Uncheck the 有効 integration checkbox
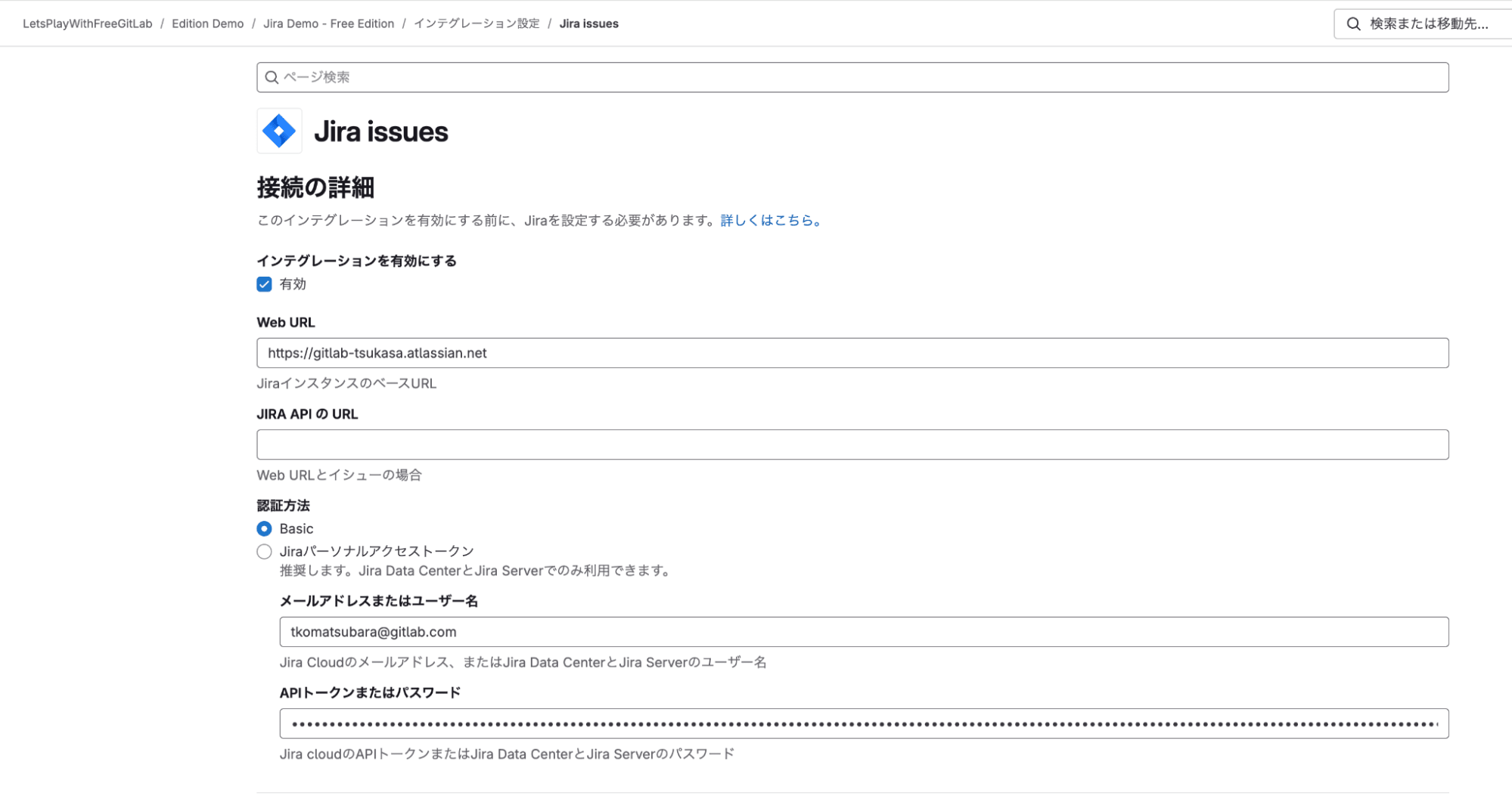This screenshot has height=799, width=1512. point(264,284)
